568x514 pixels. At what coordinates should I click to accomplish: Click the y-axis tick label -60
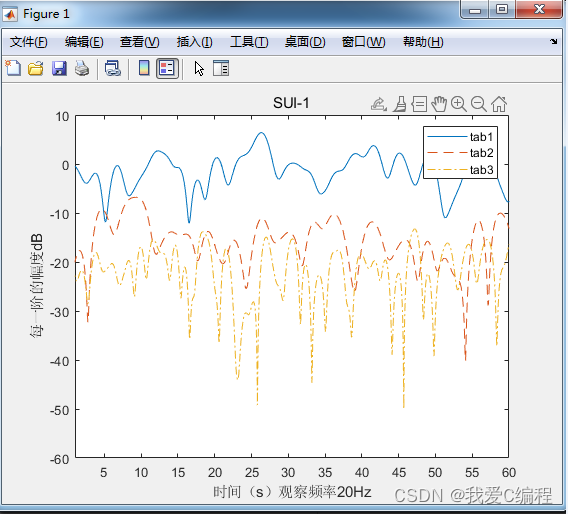click(x=60, y=460)
